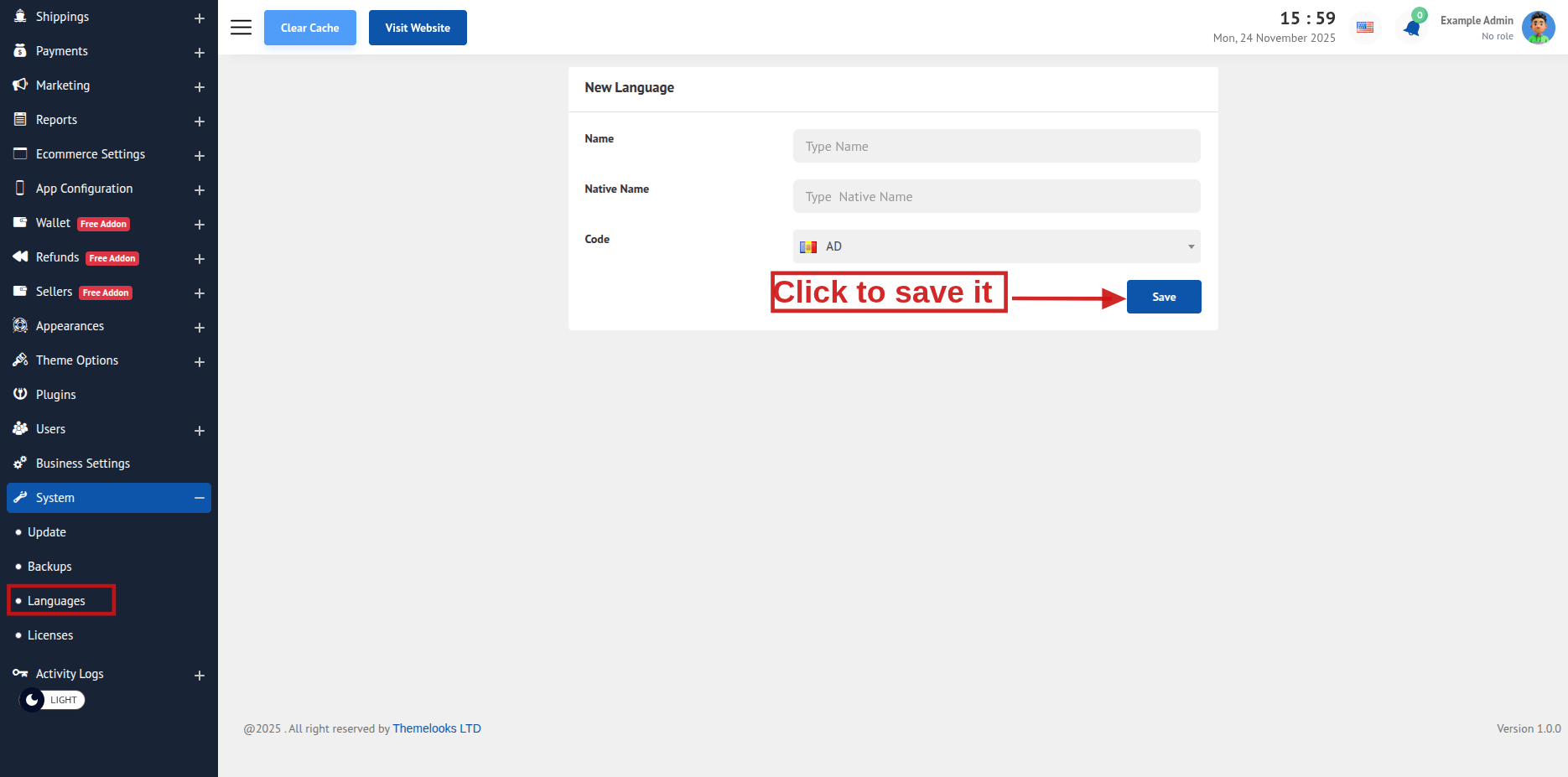Open the Themelooks LTD footer link
This screenshot has width=1568, height=777.
point(437,728)
